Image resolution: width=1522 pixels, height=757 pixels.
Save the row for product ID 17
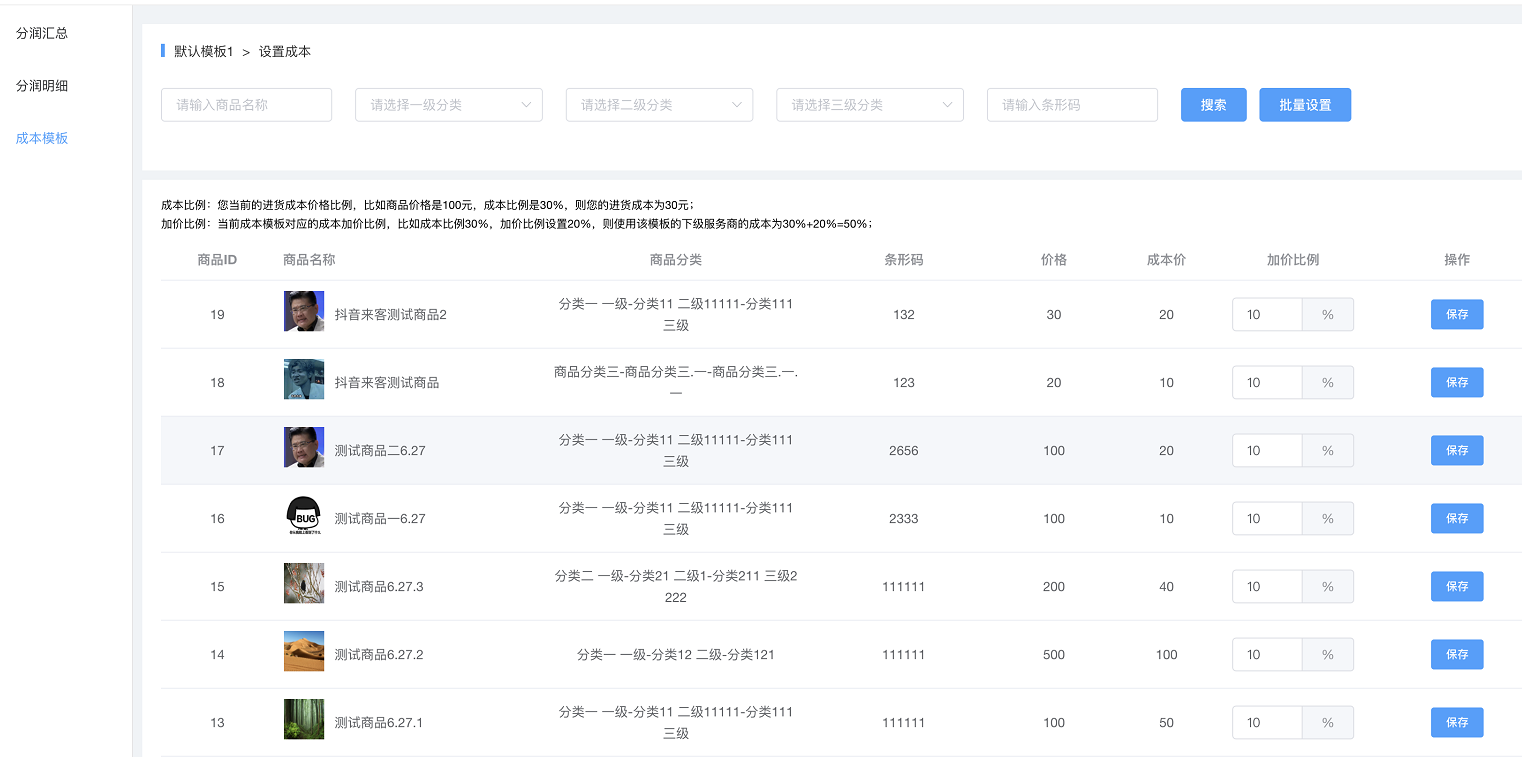pyautogui.click(x=1456, y=450)
